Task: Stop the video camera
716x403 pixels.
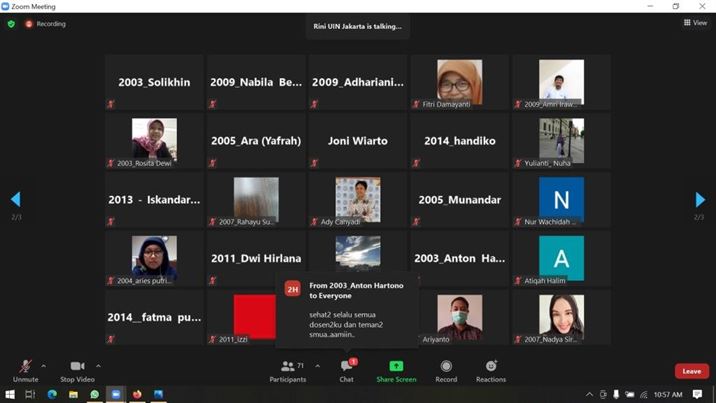Action: [x=77, y=367]
